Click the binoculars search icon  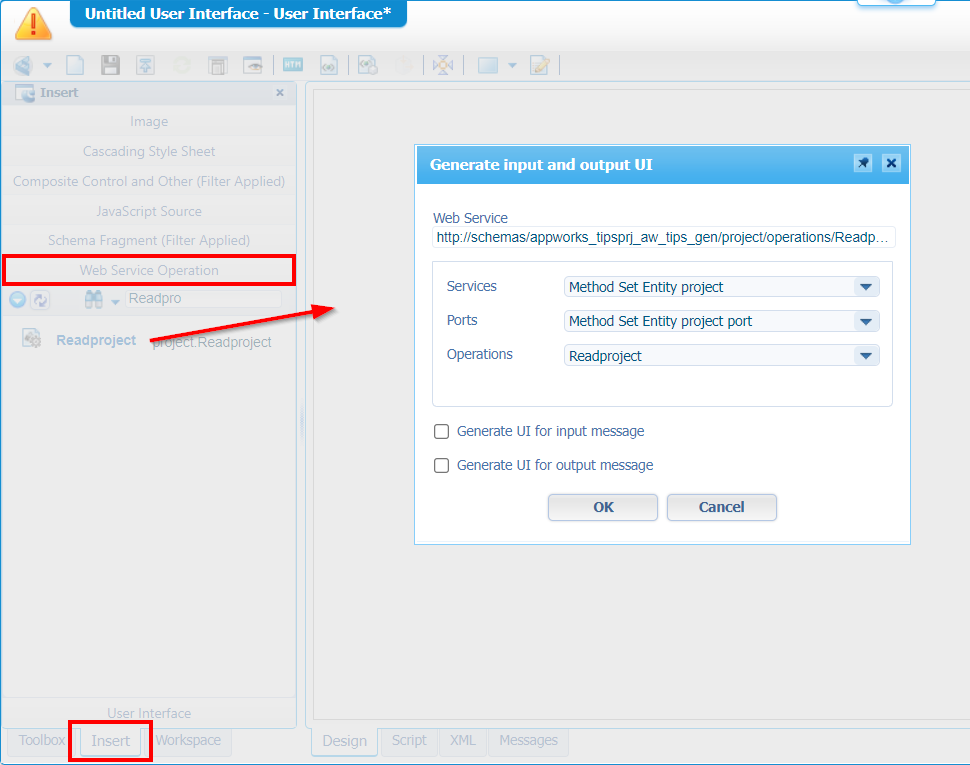click(x=94, y=300)
